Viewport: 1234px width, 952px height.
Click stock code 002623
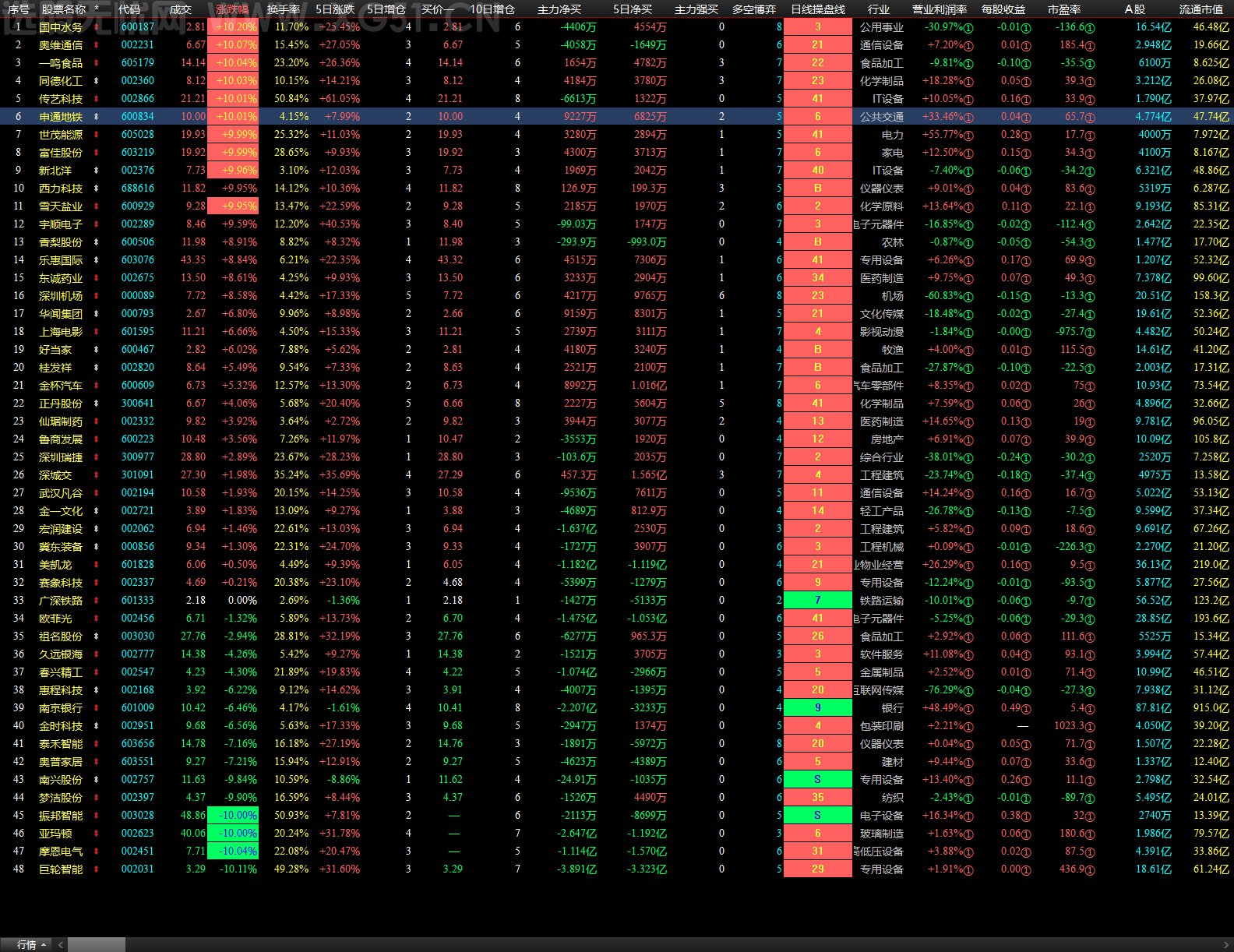138,834
